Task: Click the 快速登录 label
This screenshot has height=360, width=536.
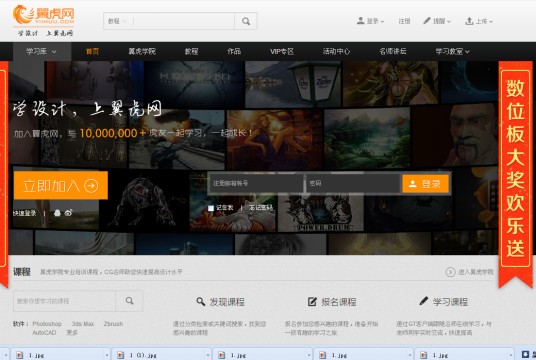Action: point(25,213)
